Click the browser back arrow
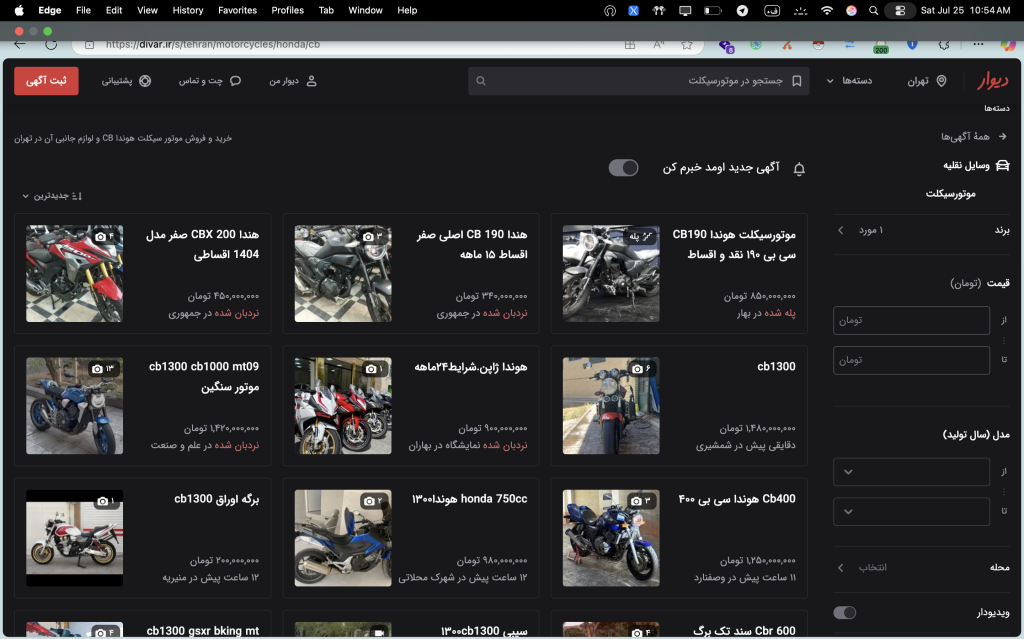Image resolution: width=1024 pixels, height=639 pixels. (20, 44)
